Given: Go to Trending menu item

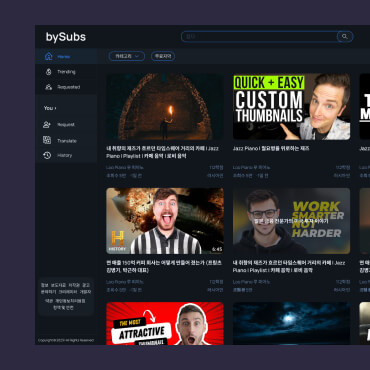Looking at the screenshot, I should click(x=66, y=72).
